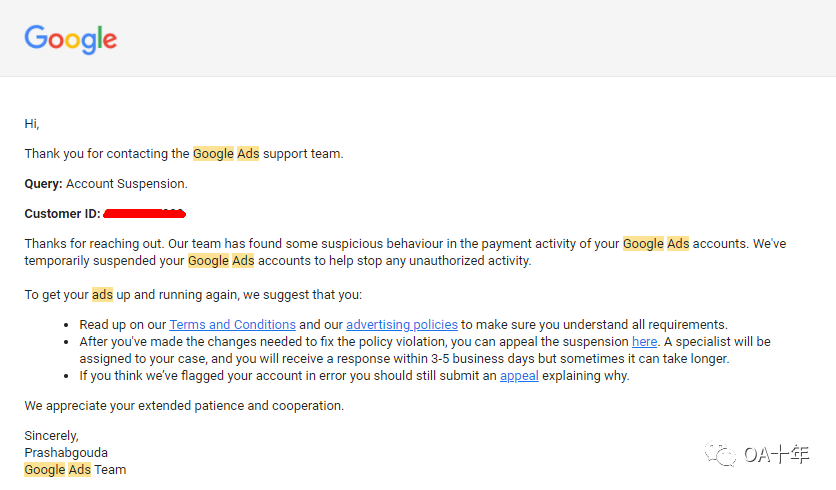Screen dimensions: 836x490
Task: Click the "Hi," greeting text
Action: pyautogui.click(x=32, y=124)
